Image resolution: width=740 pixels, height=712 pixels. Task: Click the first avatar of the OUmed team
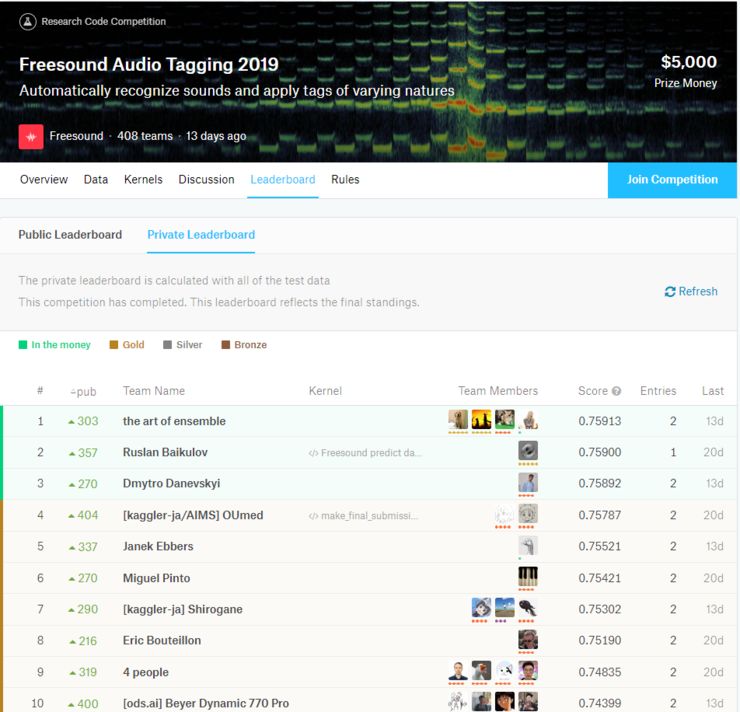click(505, 514)
